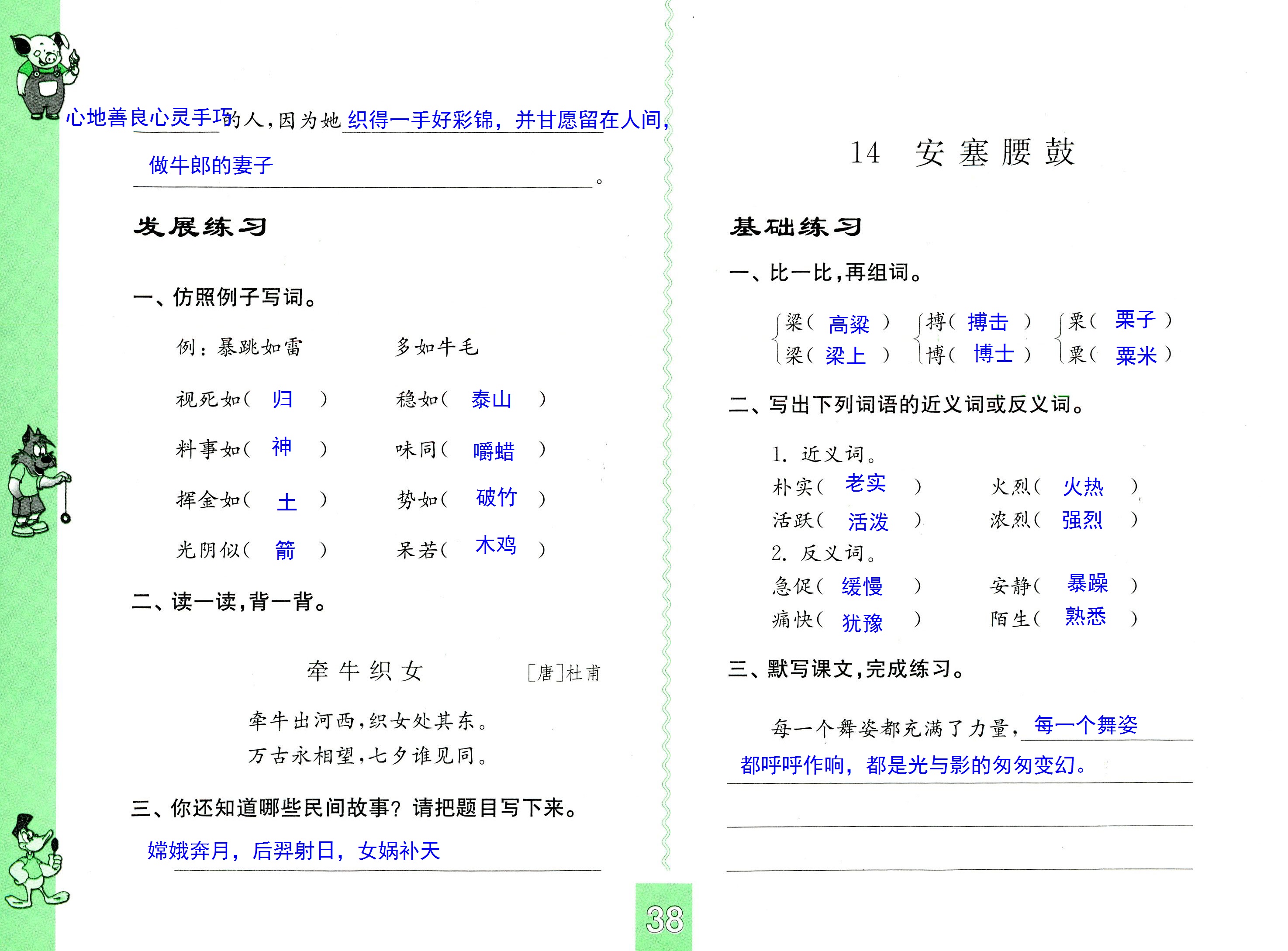Click the heading 读一读,背一背
This screenshot has width=1288, height=951.
[x=229, y=602]
